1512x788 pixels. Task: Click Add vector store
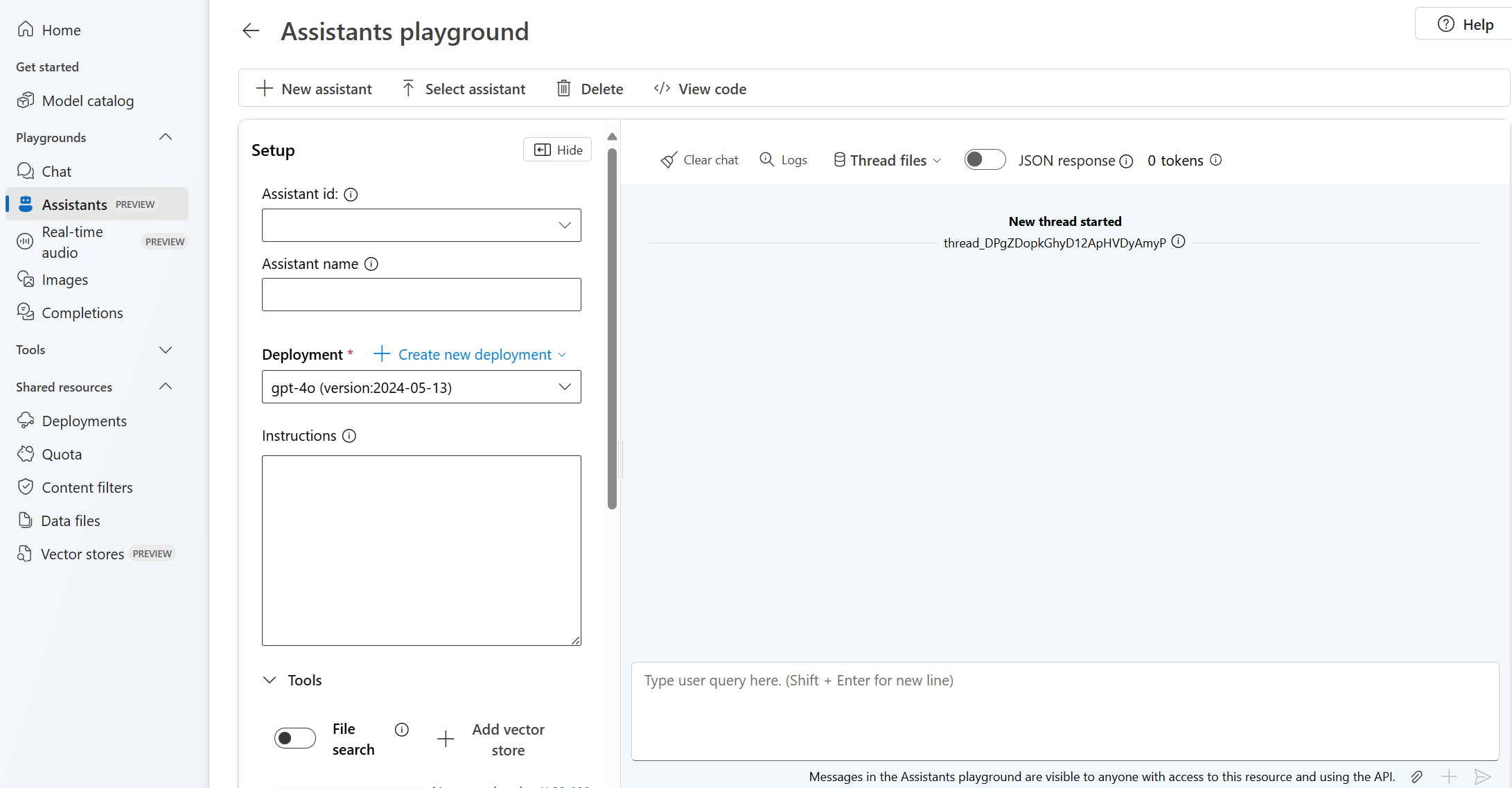491,739
